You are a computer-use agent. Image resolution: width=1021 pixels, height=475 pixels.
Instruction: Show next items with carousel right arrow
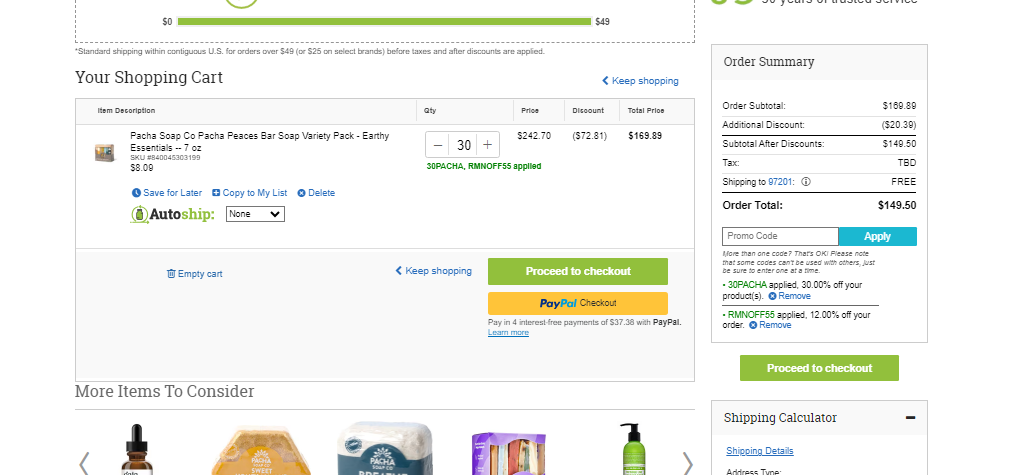pos(688,464)
